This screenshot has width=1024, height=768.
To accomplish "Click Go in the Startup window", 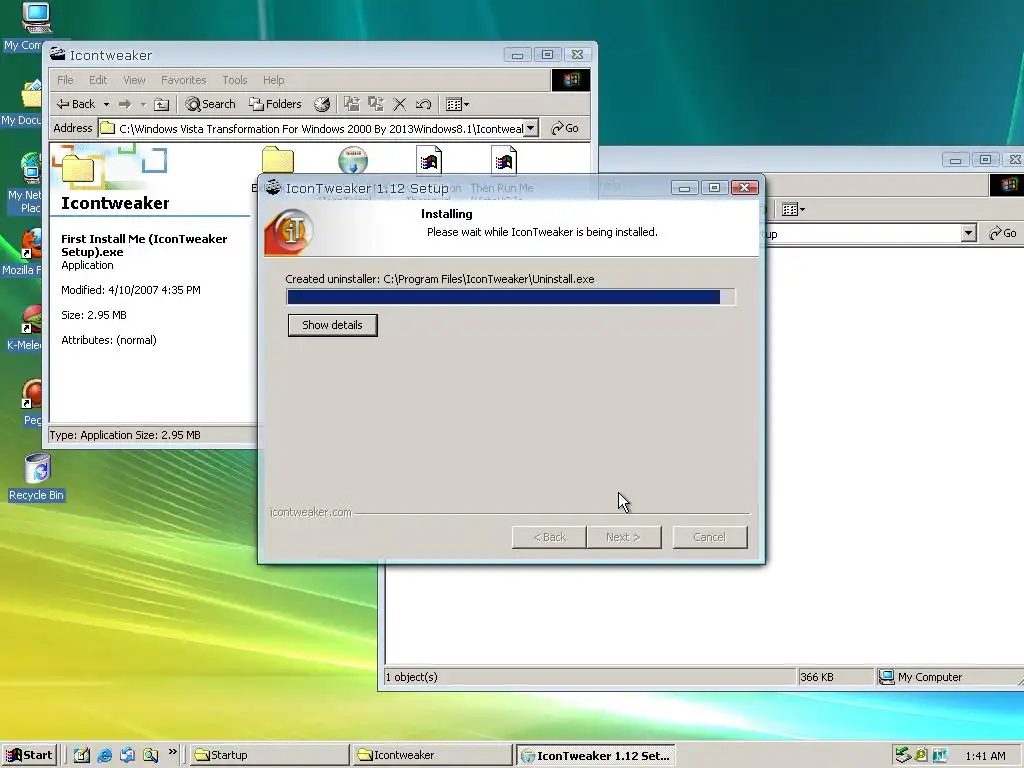I will (x=1002, y=233).
